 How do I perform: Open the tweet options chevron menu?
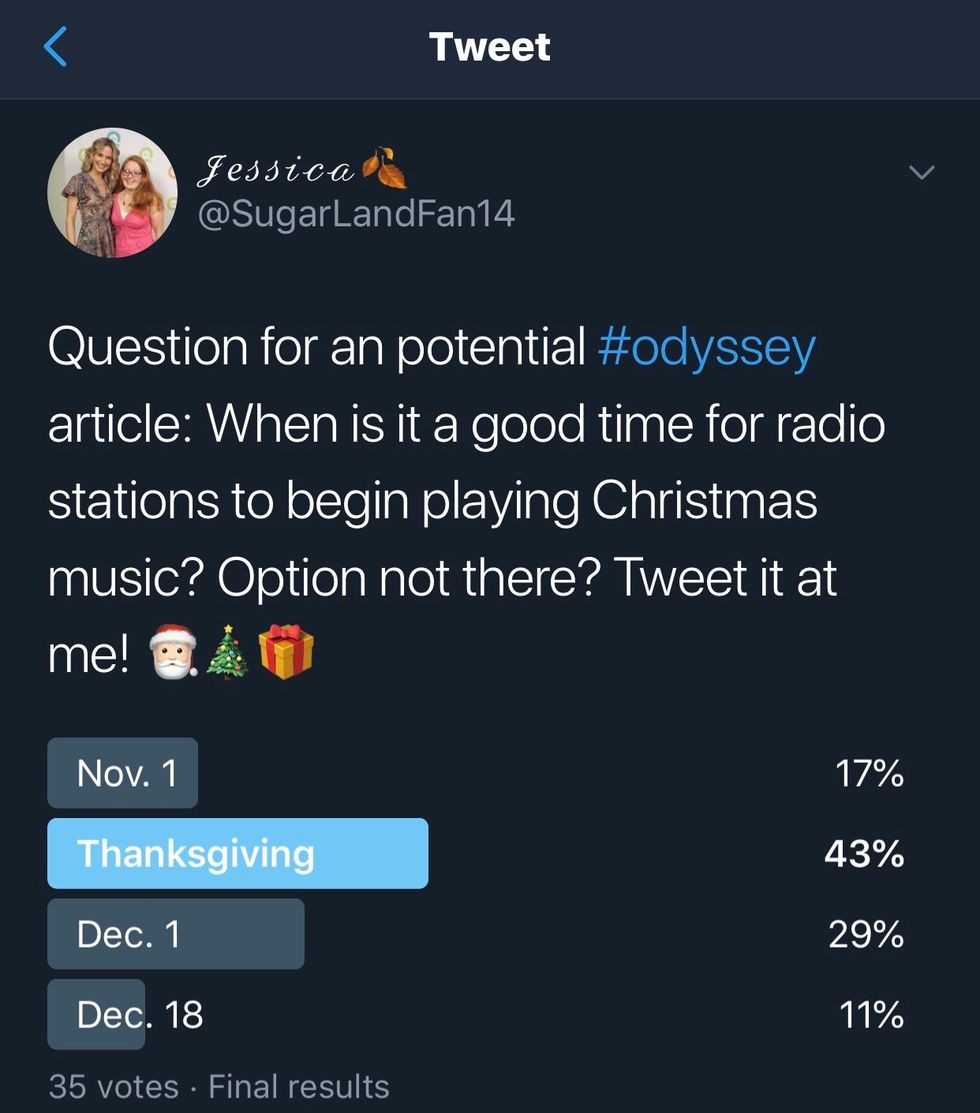[922, 173]
